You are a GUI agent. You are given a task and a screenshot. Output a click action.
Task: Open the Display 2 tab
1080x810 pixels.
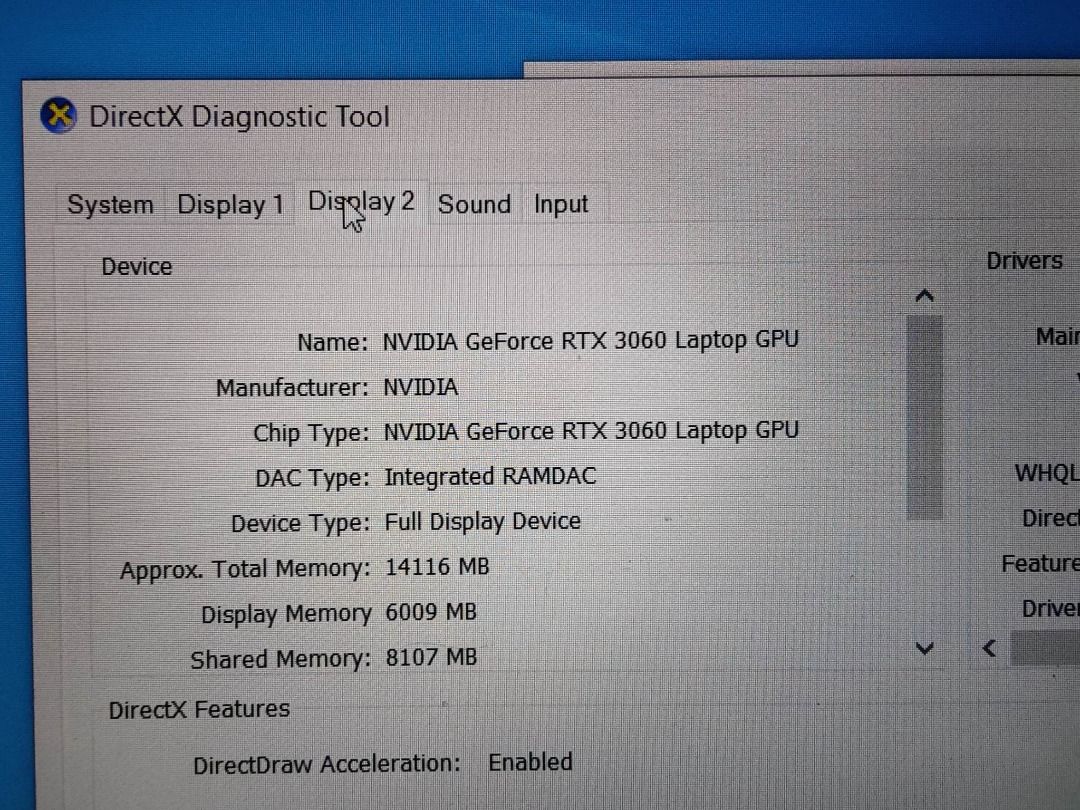[x=361, y=201]
